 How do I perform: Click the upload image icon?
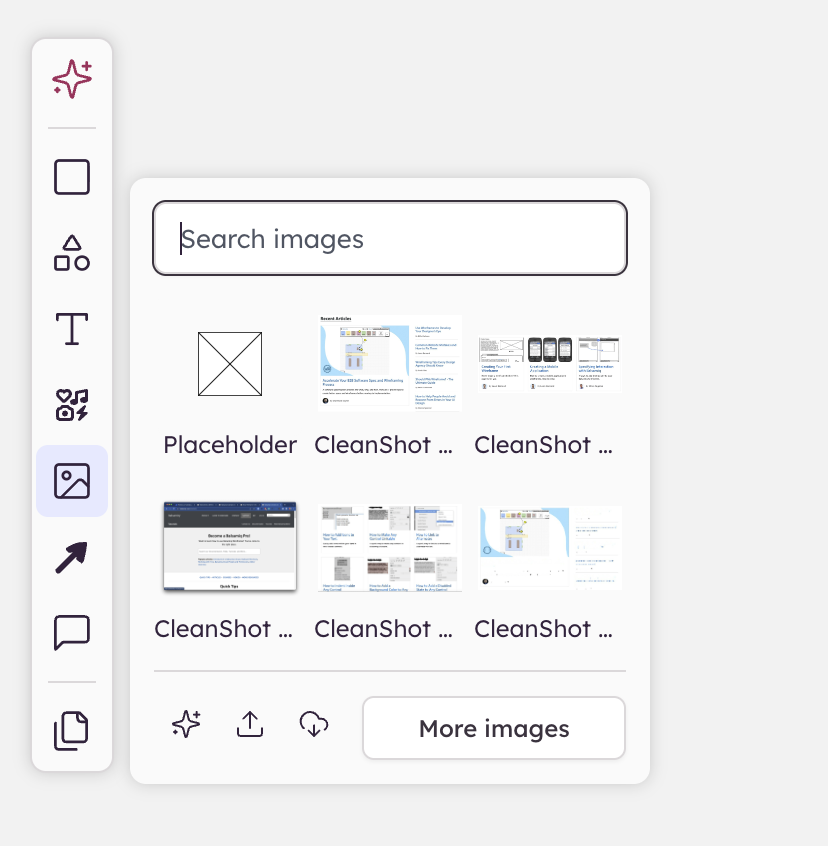click(250, 725)
